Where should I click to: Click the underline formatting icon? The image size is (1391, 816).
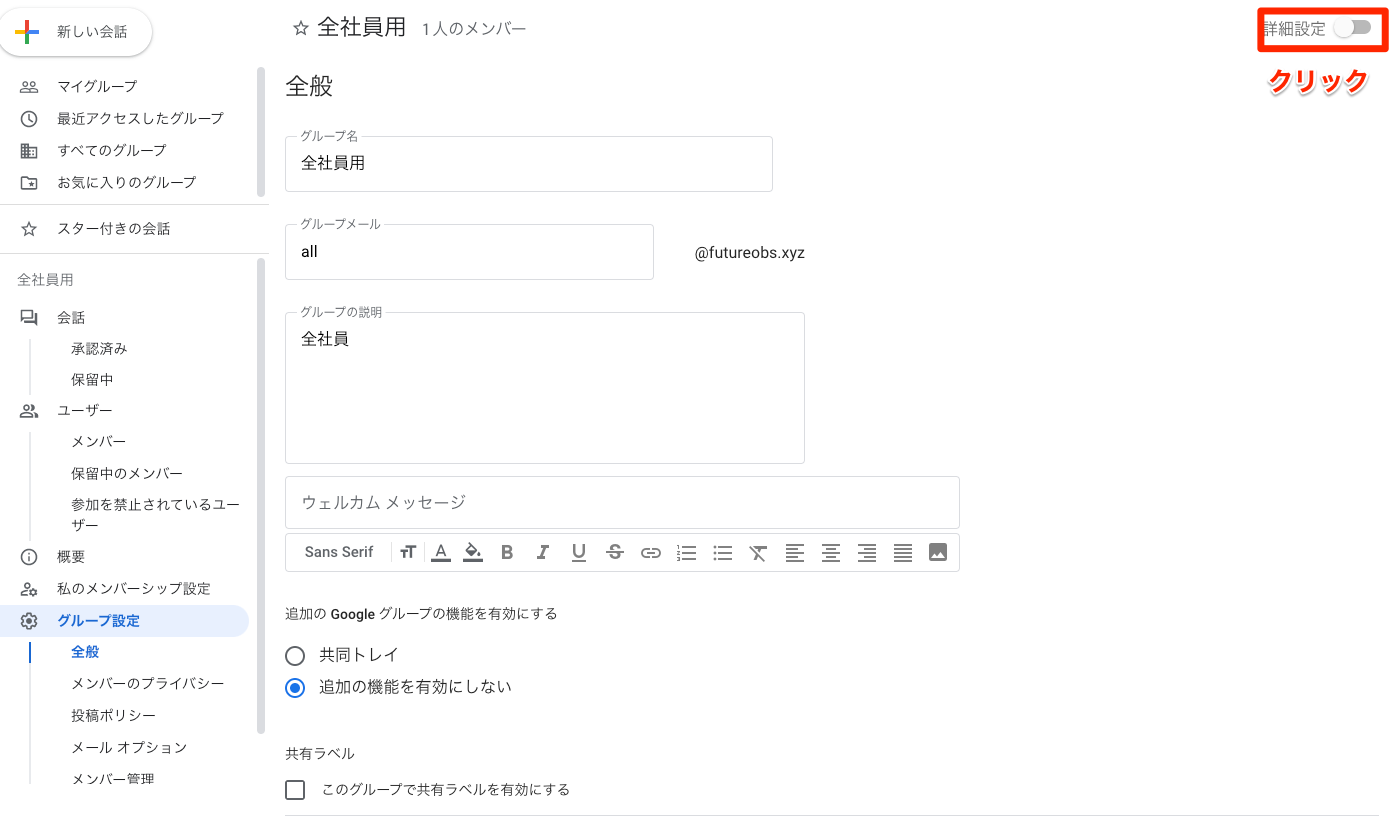[579, 552]
